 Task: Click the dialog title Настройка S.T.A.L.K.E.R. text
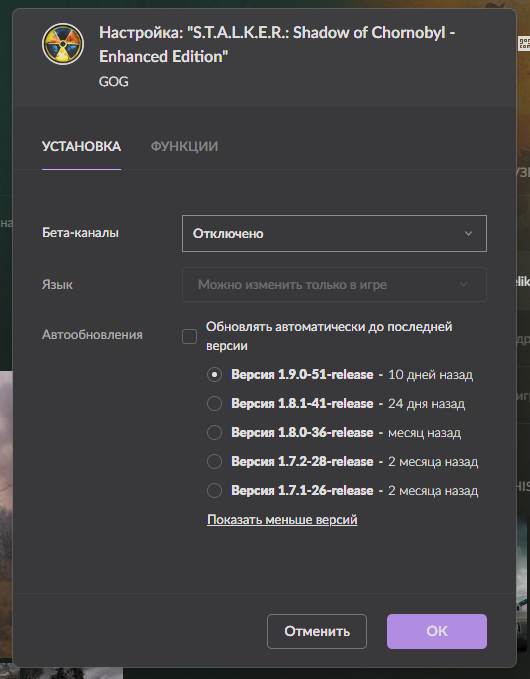pos(277,45)
